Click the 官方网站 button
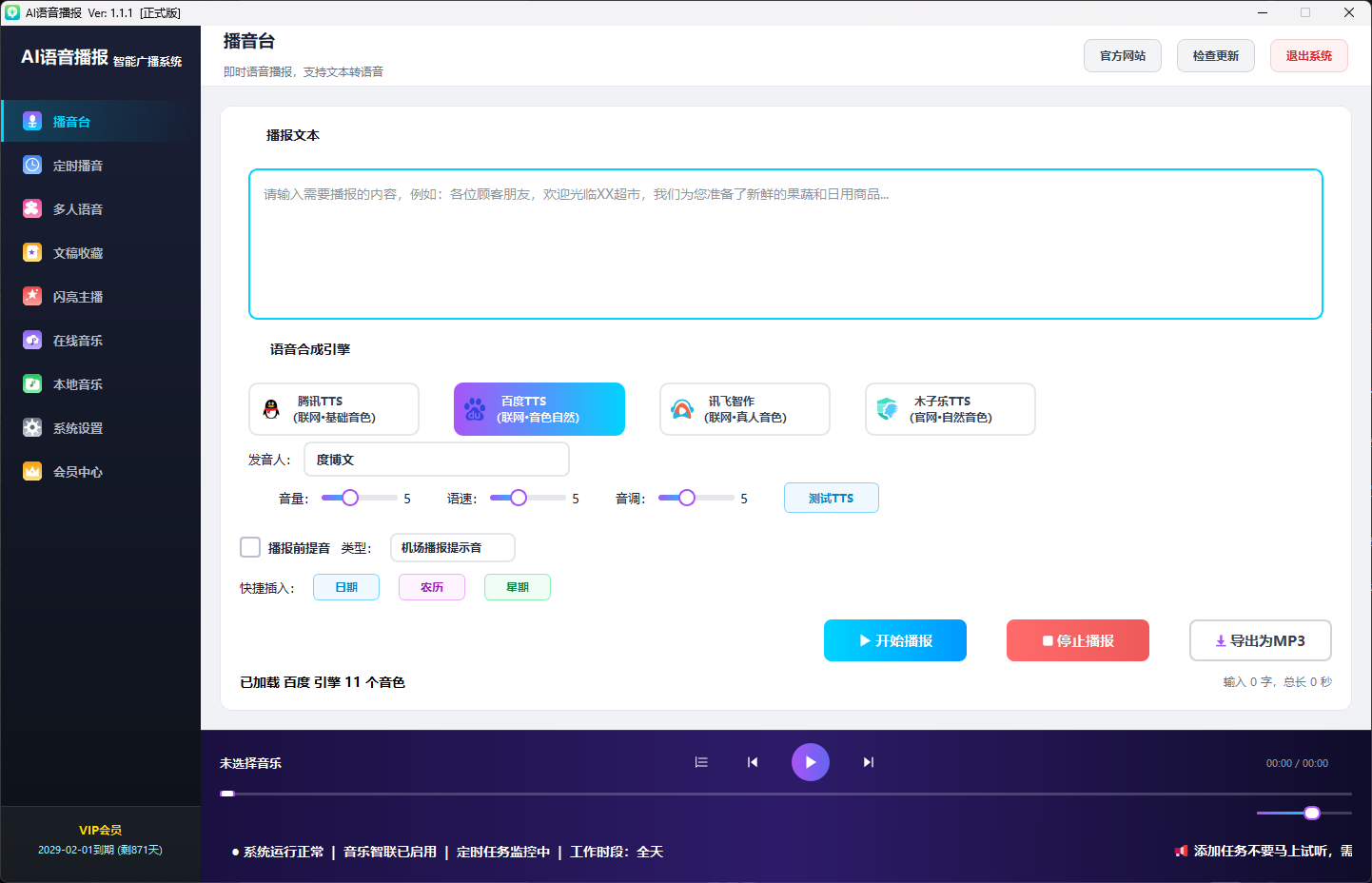 (1123, 56)
